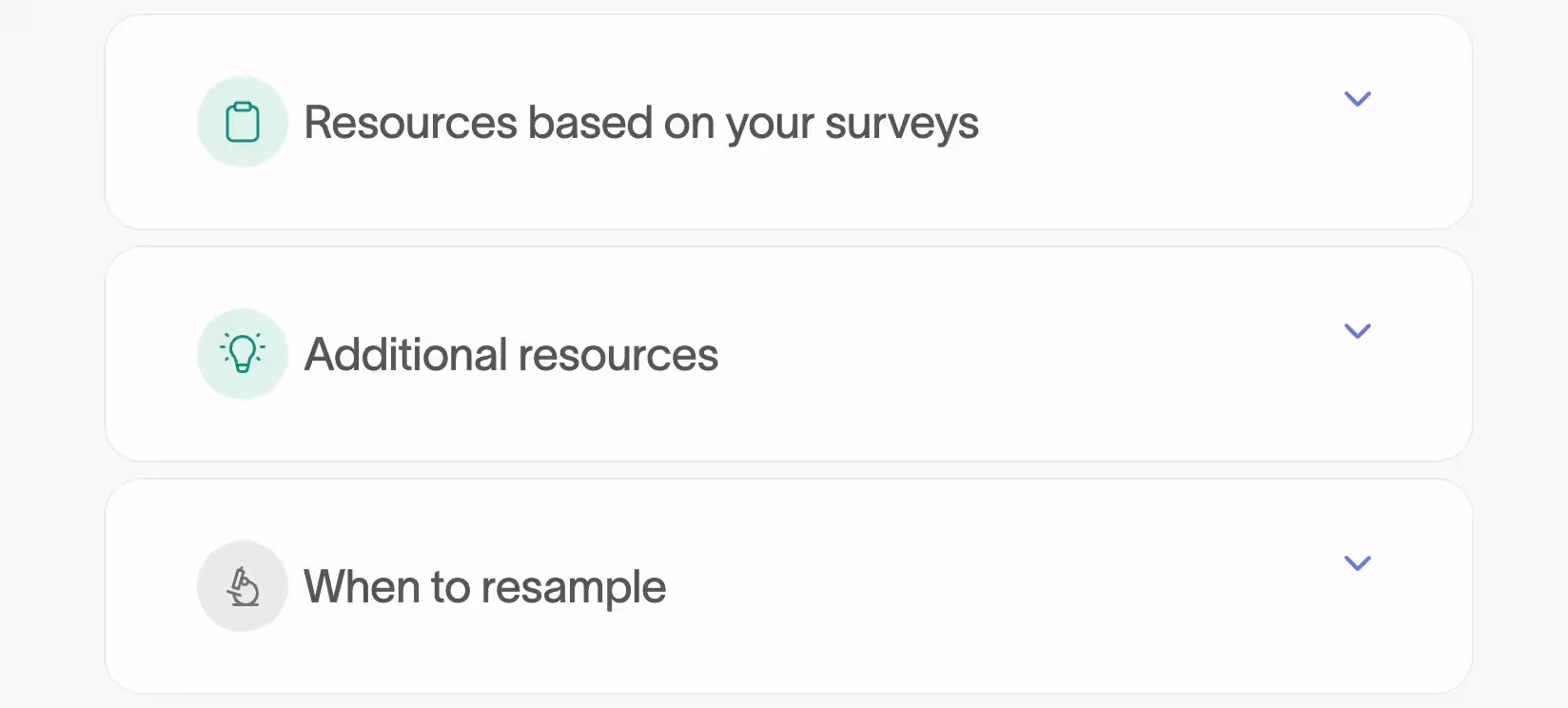Open the chevron beside Additional resources
Screen dimensions: 1568x708
[x=1358, y=330]
